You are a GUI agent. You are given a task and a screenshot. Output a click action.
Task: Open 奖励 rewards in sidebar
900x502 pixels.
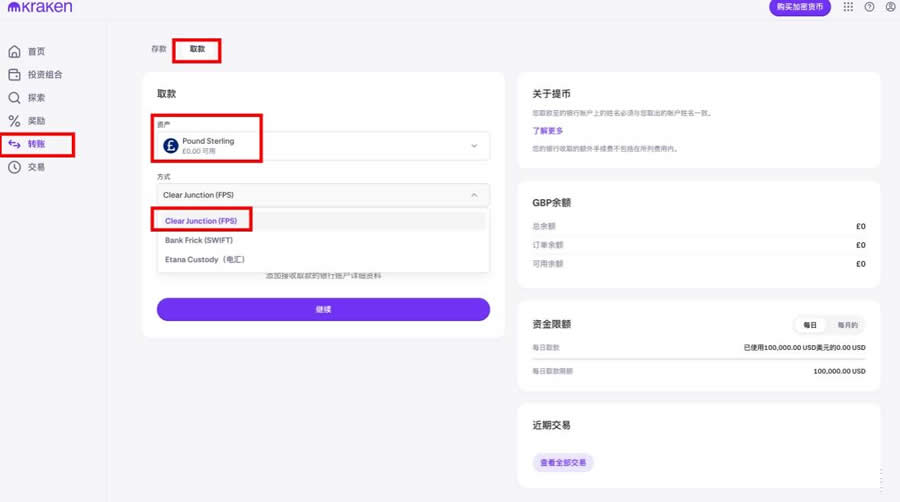[36, 121]
